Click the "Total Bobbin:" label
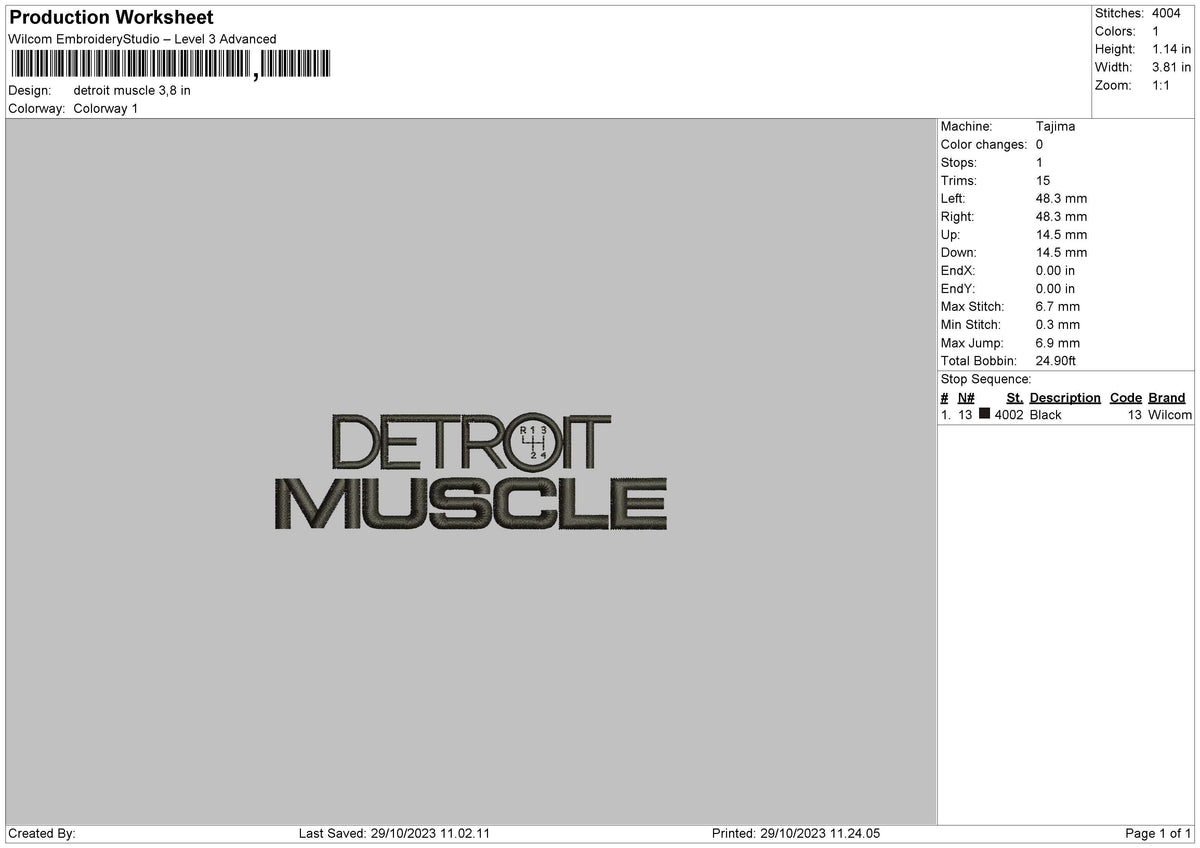 point(979,360)
